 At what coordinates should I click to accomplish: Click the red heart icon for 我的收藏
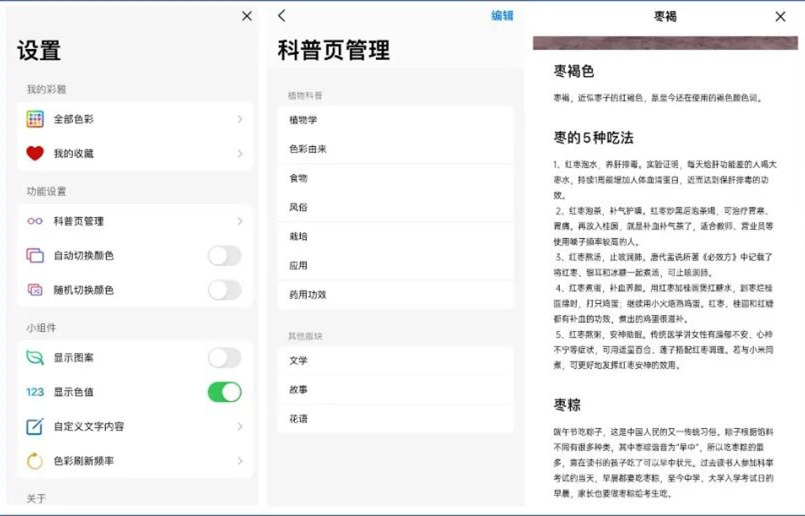tap(35, 153)
